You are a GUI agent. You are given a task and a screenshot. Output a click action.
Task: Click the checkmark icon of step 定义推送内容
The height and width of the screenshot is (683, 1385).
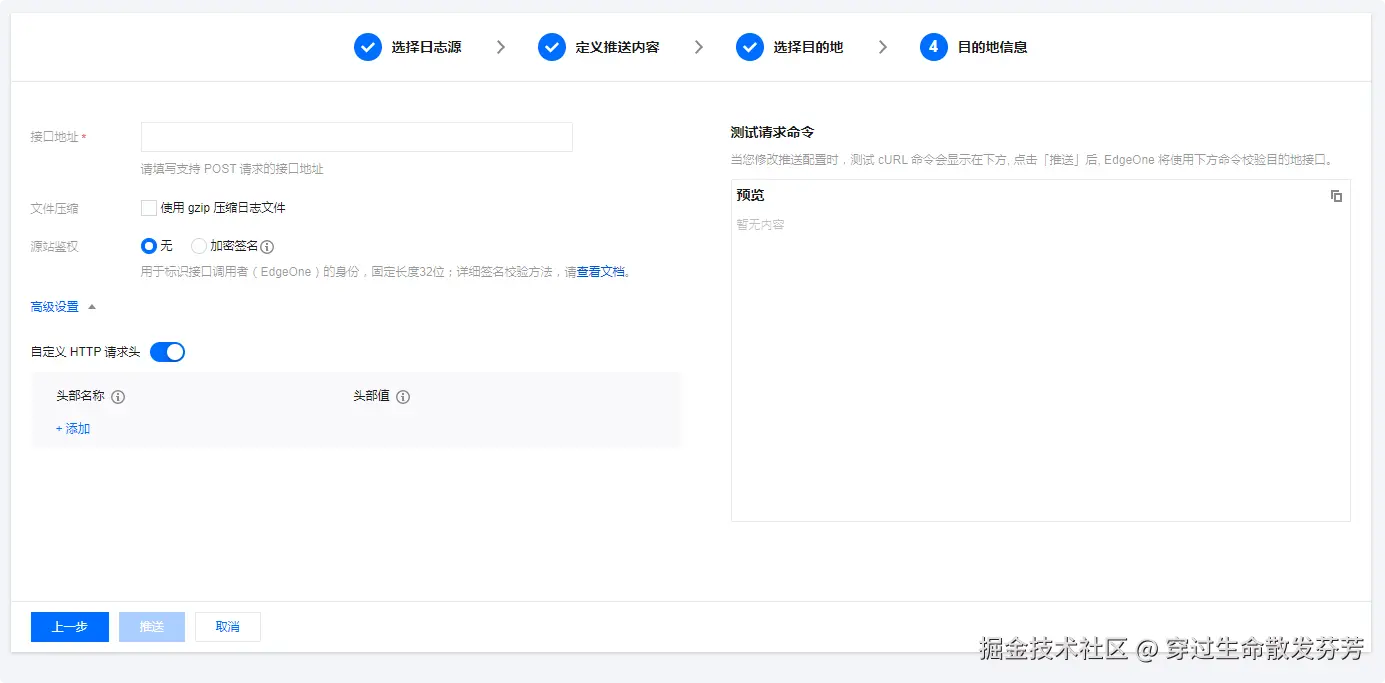(x=551, y=46)
